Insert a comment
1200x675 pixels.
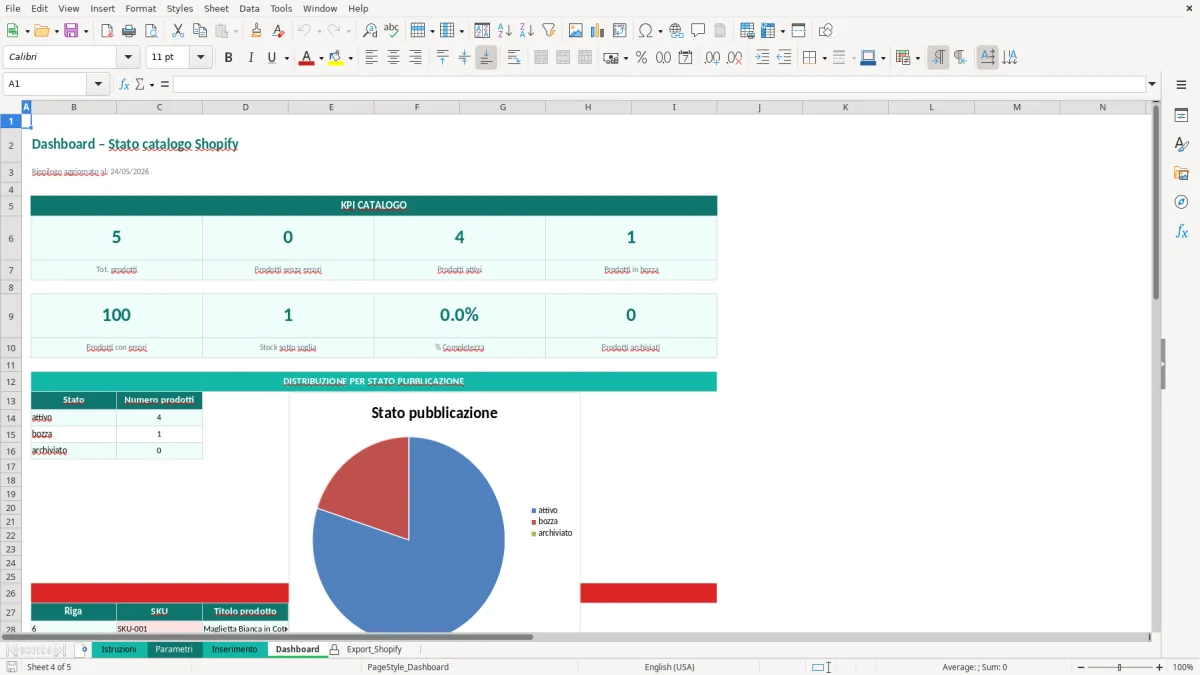699,31
